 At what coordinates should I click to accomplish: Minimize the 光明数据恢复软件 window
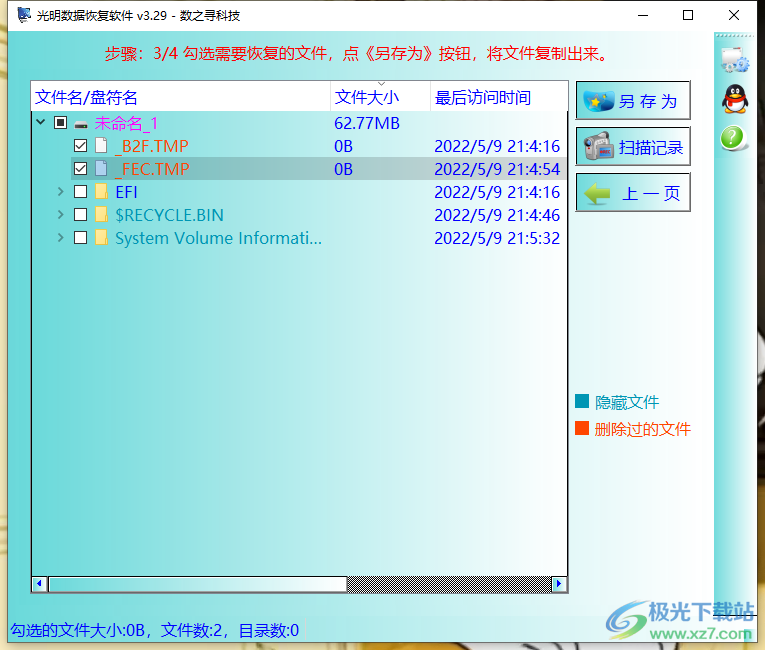point(643,16)
